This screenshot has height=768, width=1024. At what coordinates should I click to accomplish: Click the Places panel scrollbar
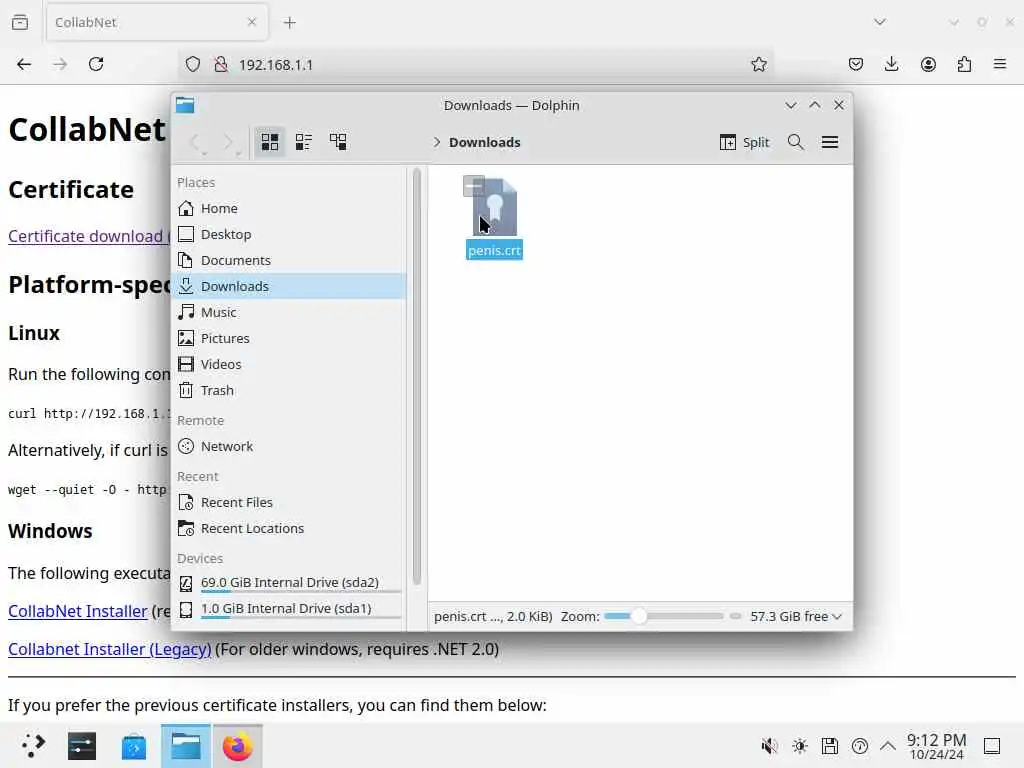(x=417, y=377)
